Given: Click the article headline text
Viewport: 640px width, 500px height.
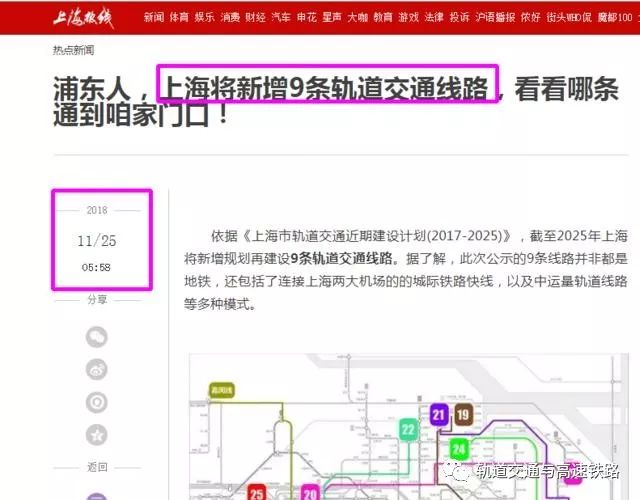Looking at the screenshot, I should 336,101.
